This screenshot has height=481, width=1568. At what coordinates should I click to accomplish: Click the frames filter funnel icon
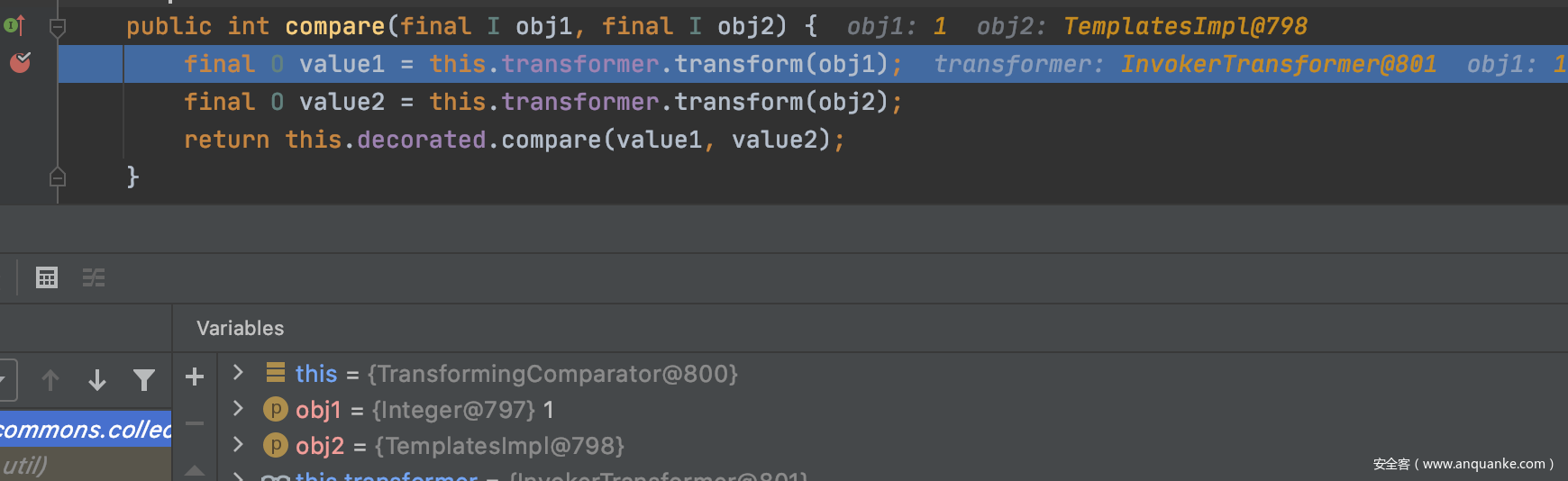pos(144,380)
